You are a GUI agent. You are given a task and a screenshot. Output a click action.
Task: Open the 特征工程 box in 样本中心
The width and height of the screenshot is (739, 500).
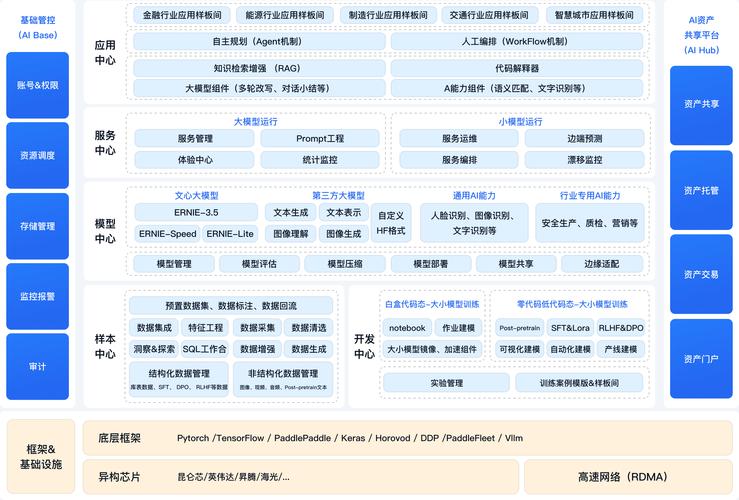coord(205,328)
